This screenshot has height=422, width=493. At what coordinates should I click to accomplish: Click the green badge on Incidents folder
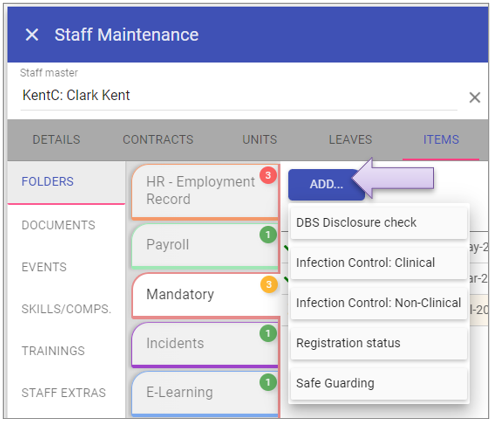268,333
